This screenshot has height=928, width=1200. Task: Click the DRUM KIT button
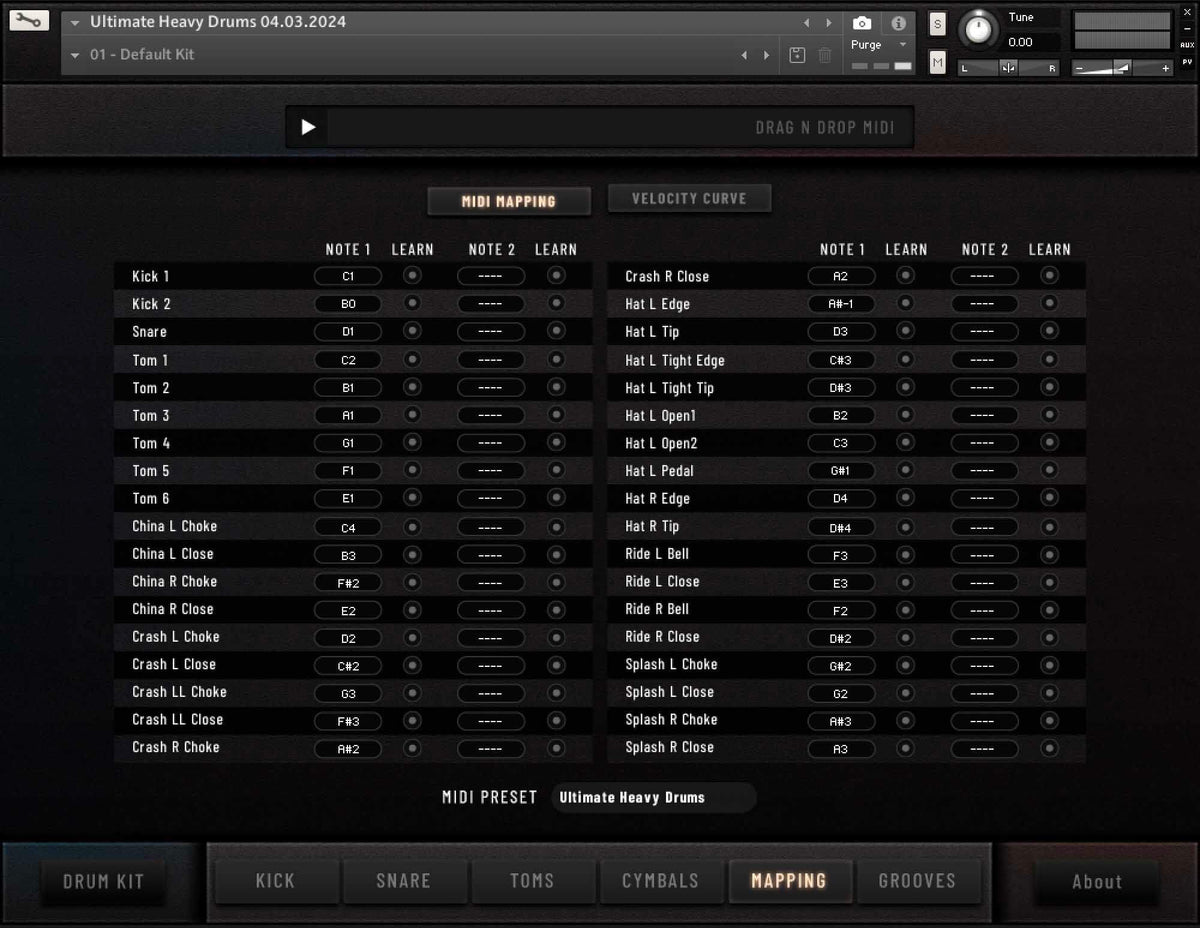click(x=103, y=882)
